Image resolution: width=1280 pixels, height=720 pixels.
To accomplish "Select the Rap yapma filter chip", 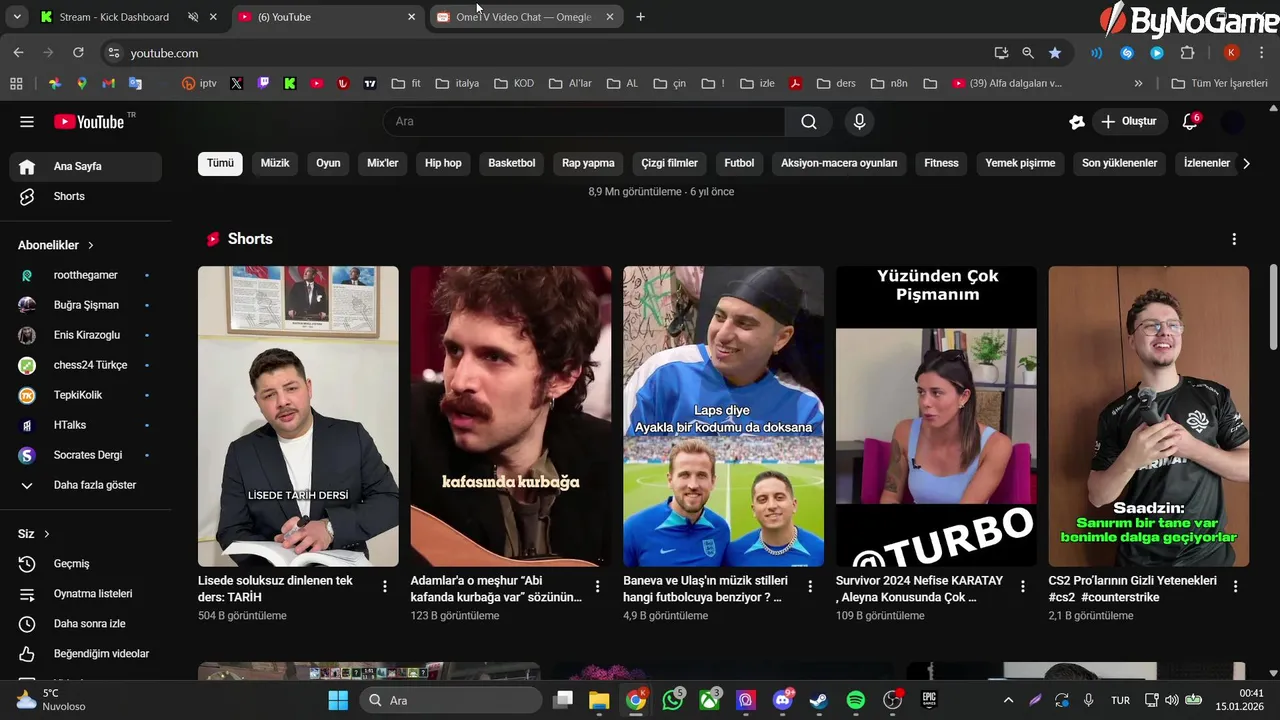I will (x=588, y=163).
